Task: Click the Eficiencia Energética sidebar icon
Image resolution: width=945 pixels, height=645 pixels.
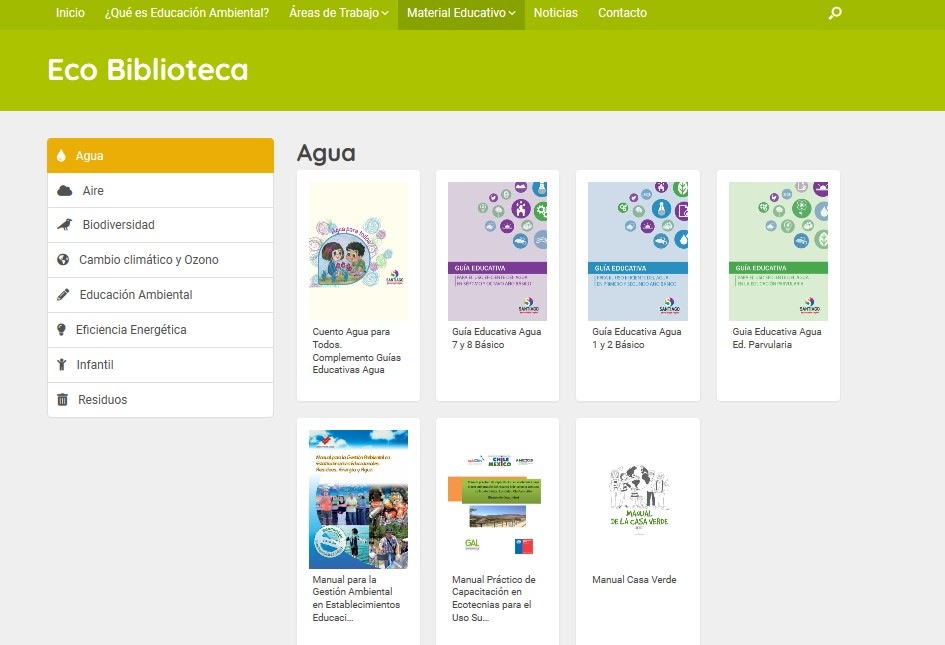Action: [x=62, y=329]
